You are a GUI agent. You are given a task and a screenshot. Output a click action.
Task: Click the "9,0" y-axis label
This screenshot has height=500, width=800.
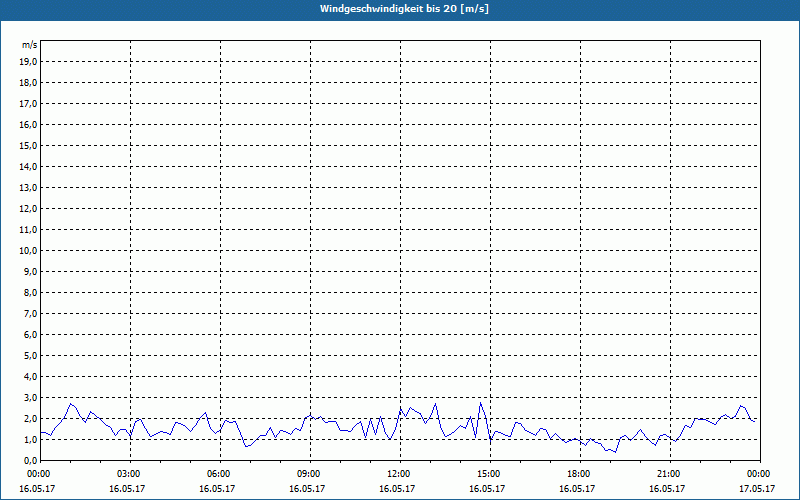[x=31, y=271]
